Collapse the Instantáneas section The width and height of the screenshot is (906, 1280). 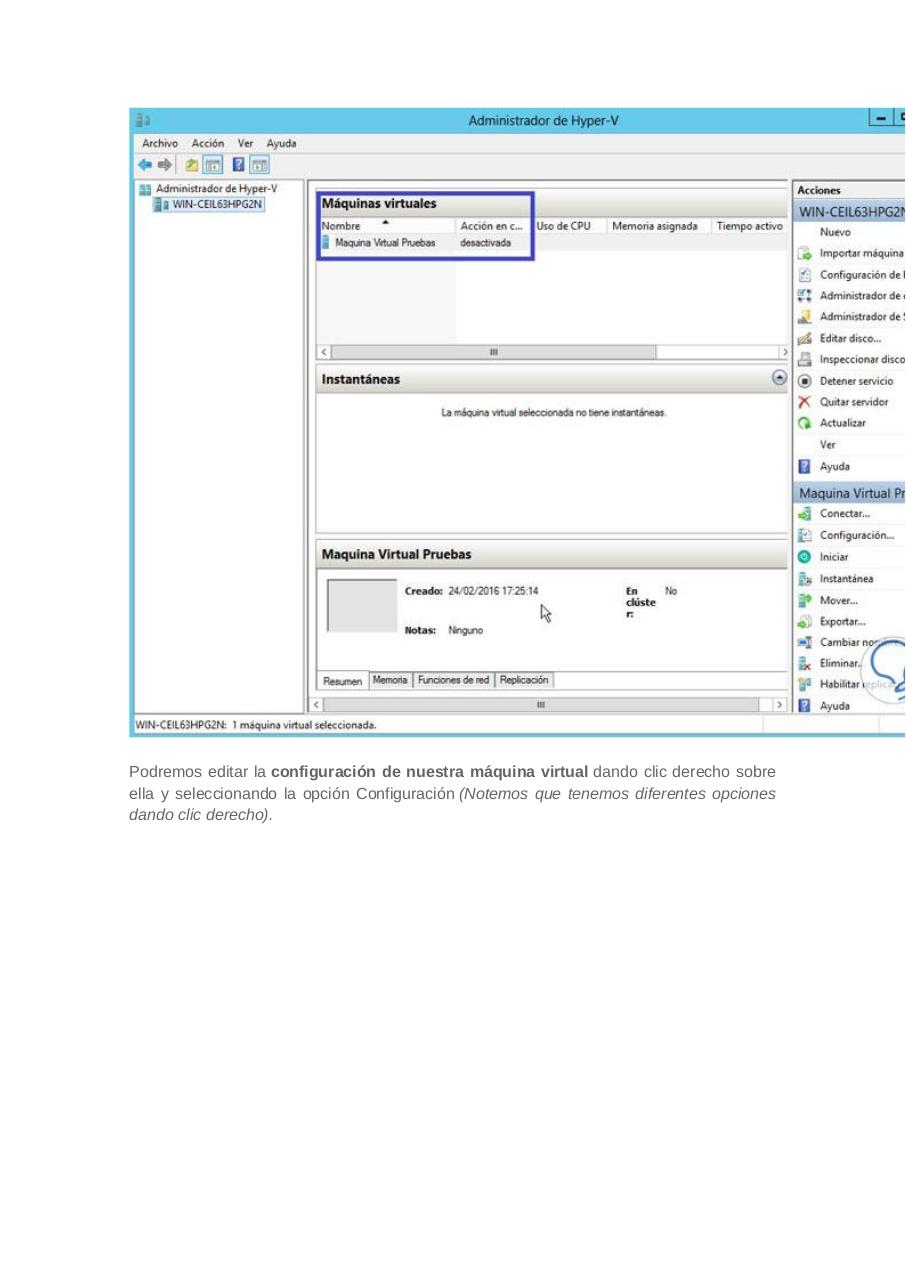779,378
